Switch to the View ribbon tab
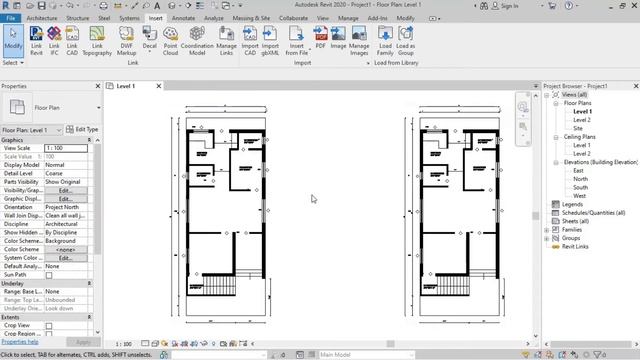Viewport: 640px width, 360px height. [322, 18]
